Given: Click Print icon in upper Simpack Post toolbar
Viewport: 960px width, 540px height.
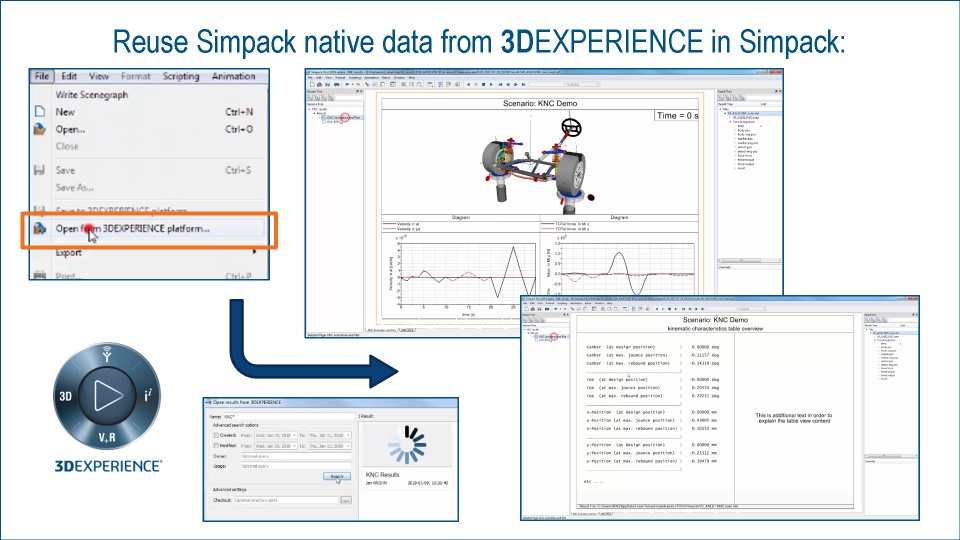Looking at the screenshot, I should (337, 84).
